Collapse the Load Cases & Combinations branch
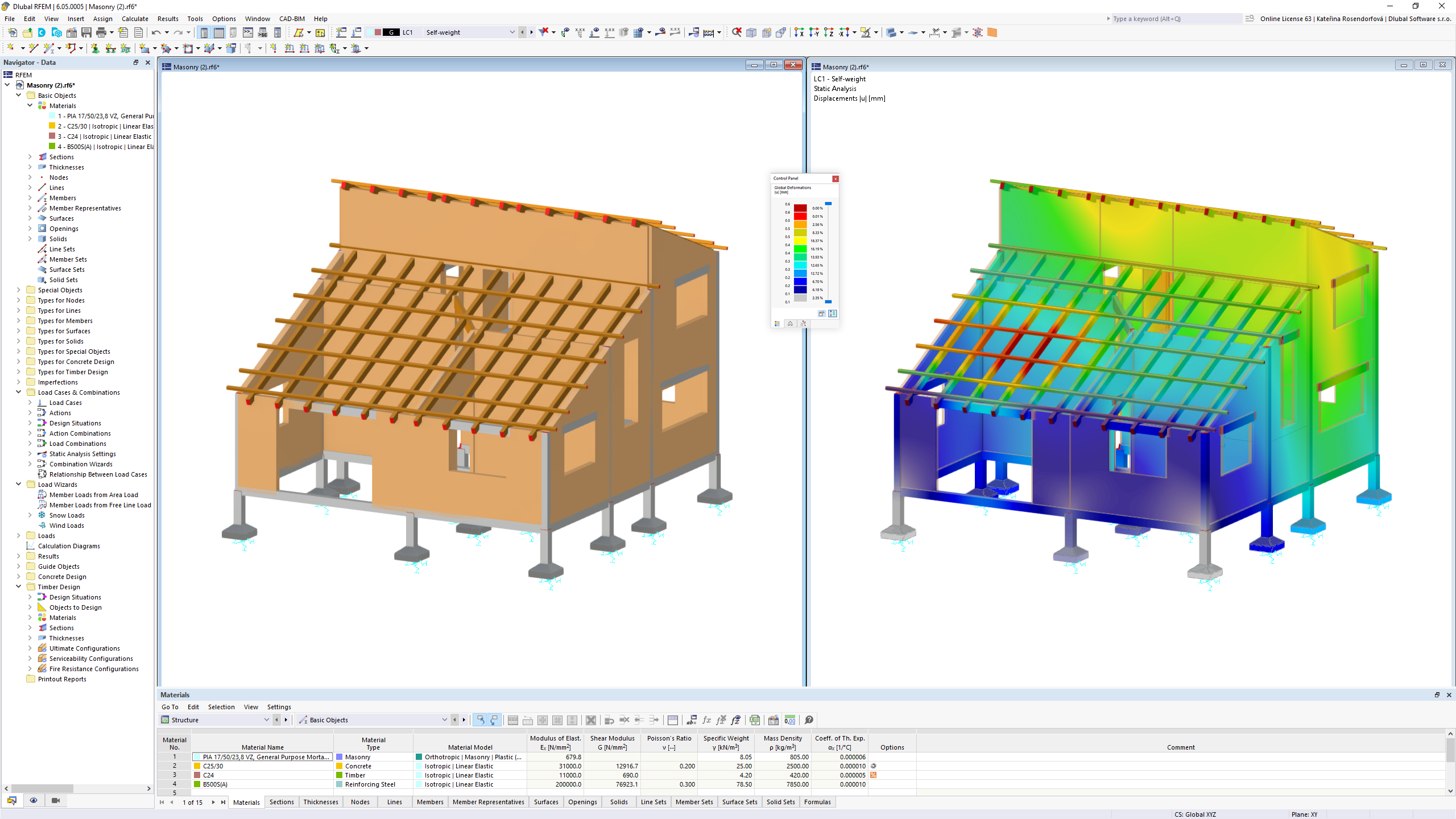Viewport: 1456px width, 819px height. tap(19, 392)
